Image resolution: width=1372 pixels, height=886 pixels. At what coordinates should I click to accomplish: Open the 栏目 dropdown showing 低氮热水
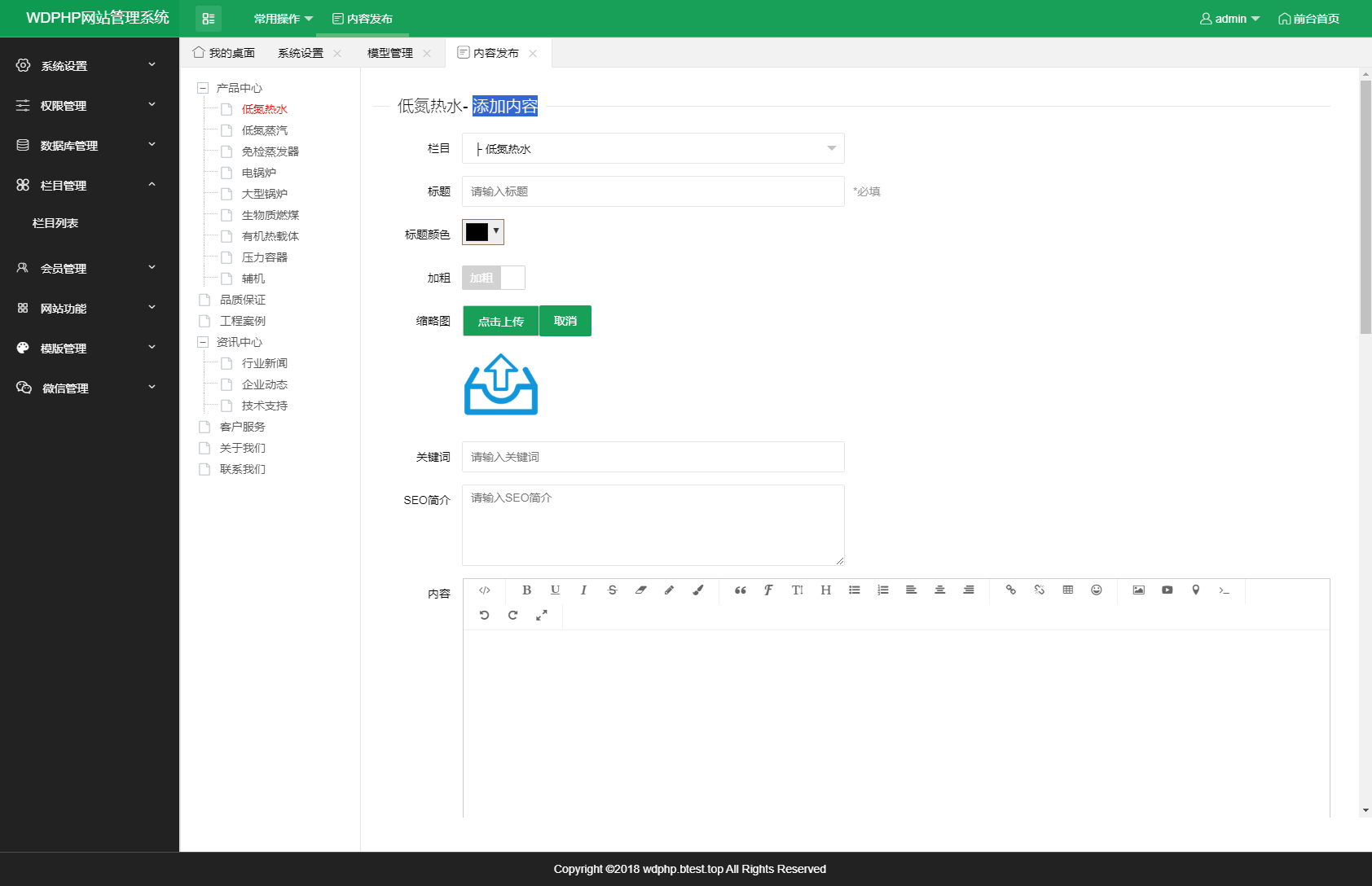[653, 148]
